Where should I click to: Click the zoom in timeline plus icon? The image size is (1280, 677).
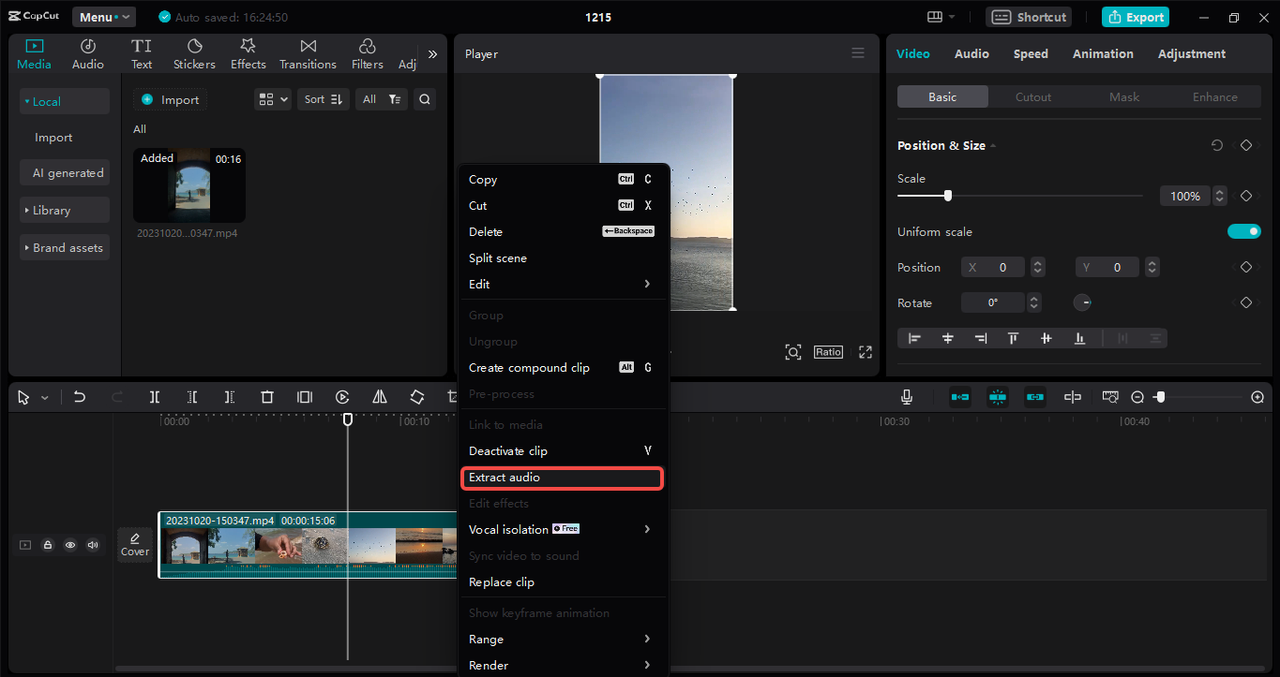[1258, 397]
